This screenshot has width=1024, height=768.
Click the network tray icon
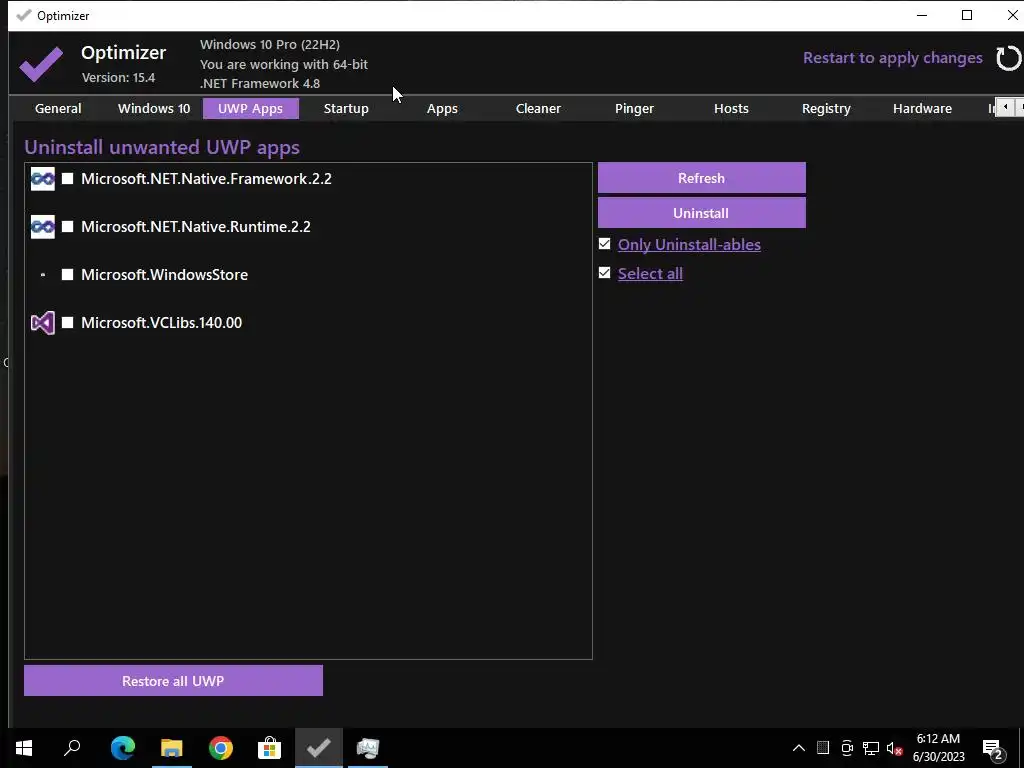pos(871,748)
